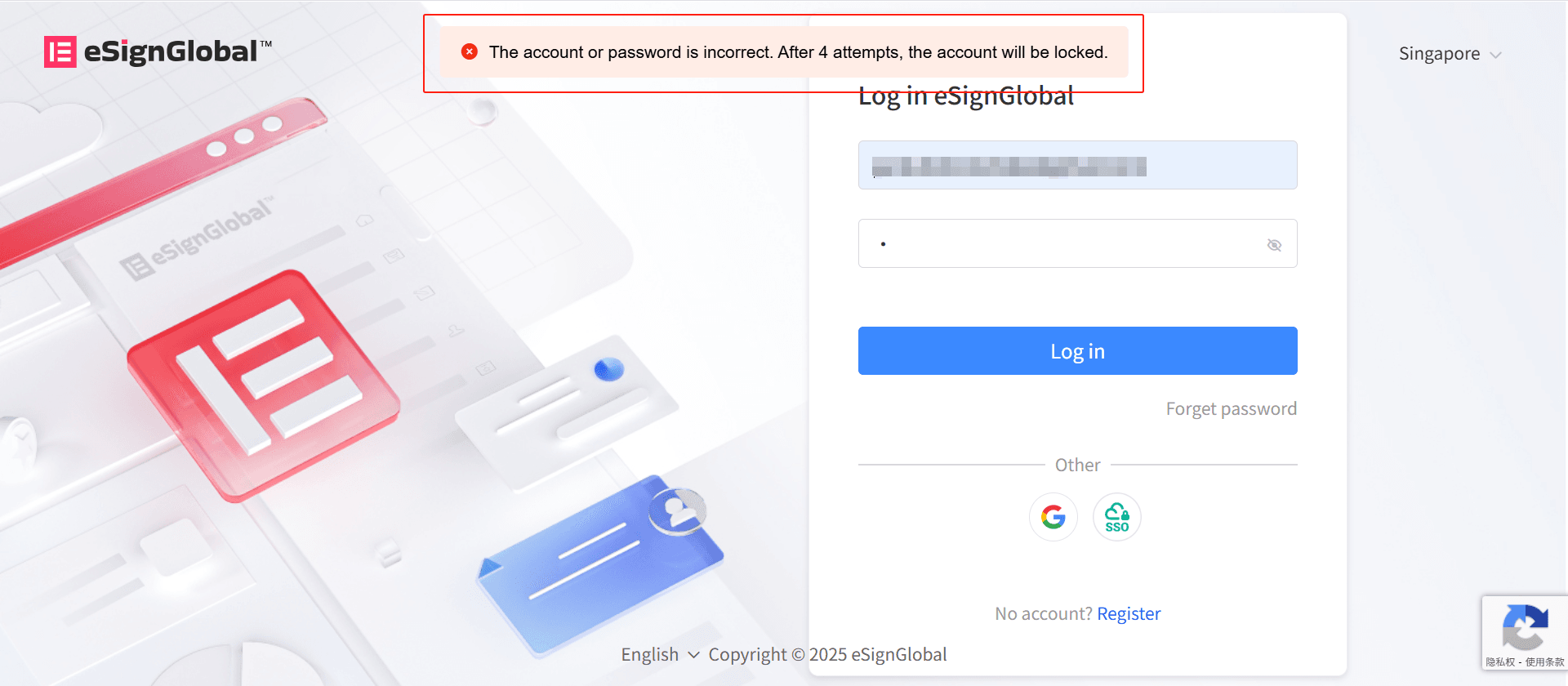Click the incorrect password error message
The width and height of the screenshot is (1568, 686).
coord(798,52)
